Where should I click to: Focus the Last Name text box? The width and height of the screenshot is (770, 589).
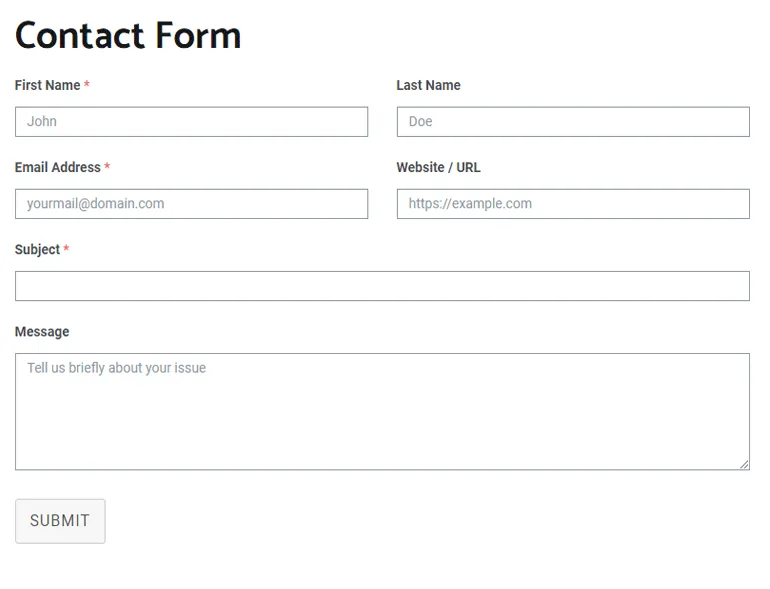[573, 122]
